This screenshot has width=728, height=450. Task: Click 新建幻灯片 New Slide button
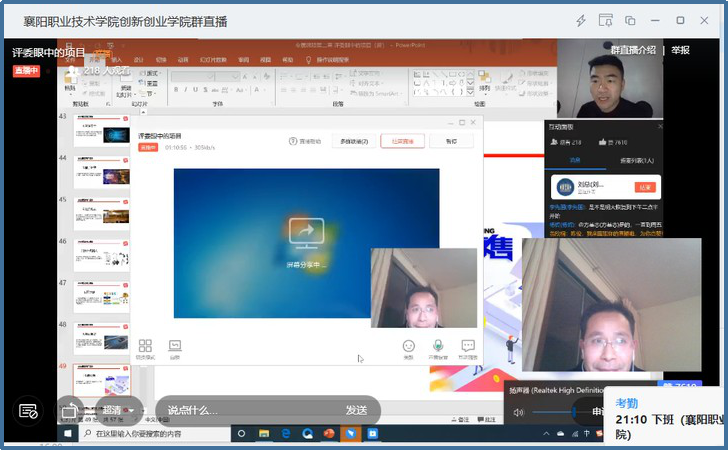click(126, 84)
